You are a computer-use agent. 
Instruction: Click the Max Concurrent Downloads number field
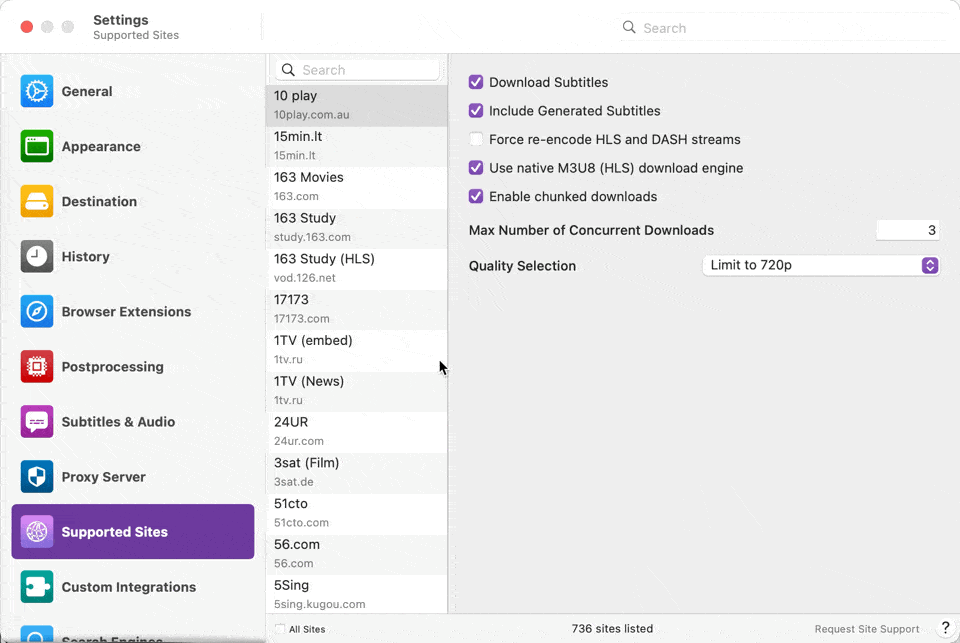(907, 230)
